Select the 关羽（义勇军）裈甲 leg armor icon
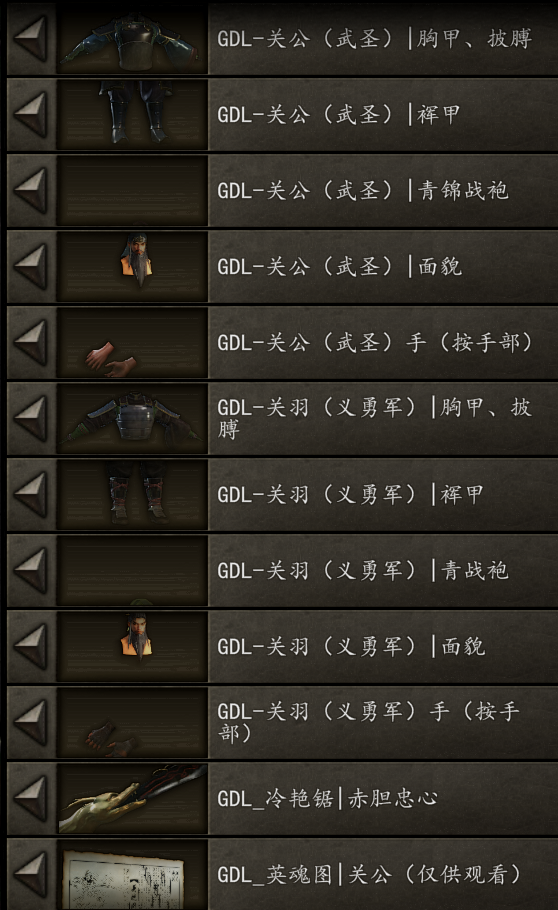558x910 pixels. pos(132,494)
